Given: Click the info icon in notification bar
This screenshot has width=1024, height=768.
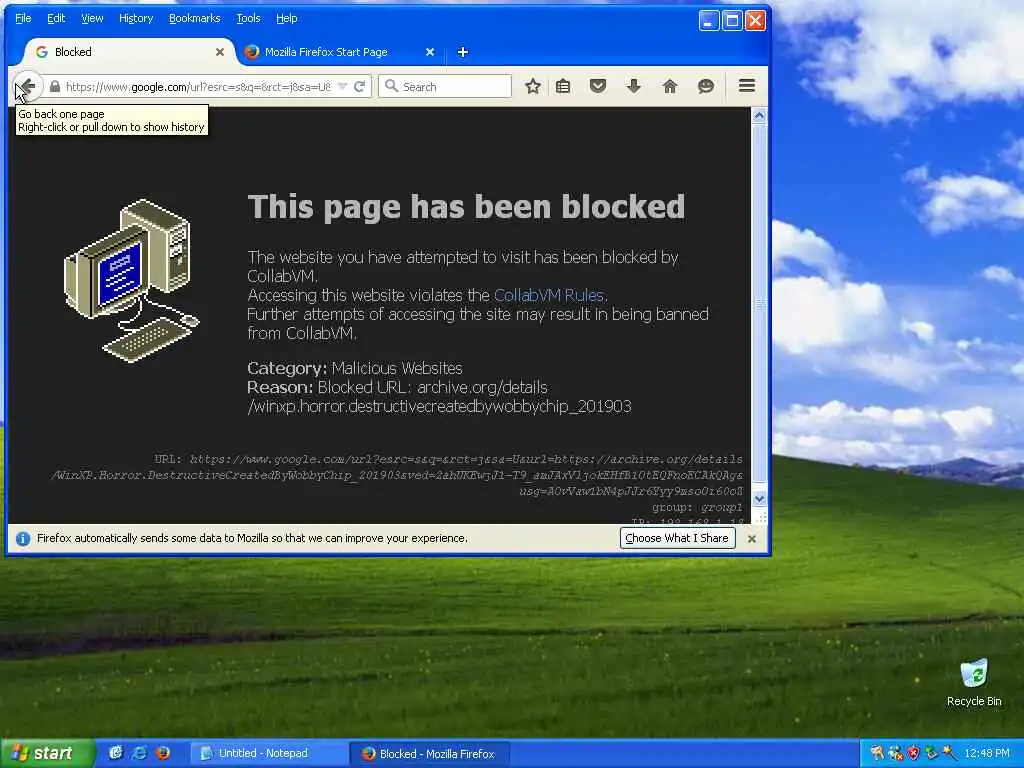Looking at the screenshot, I should tap(23, 539).
